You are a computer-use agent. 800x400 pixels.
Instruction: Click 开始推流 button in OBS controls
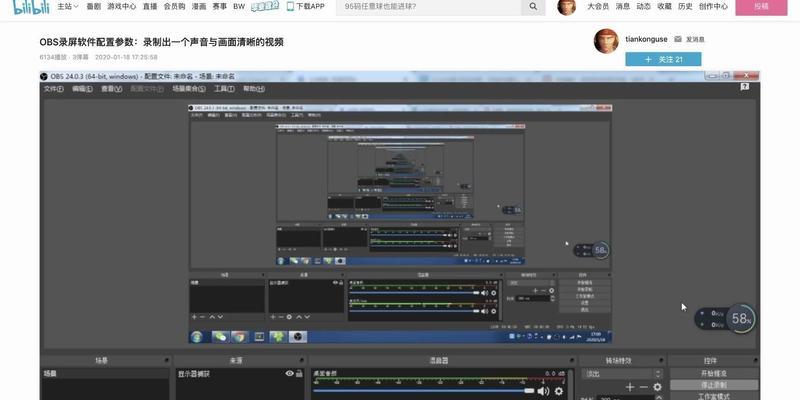(x=714, y=373)
